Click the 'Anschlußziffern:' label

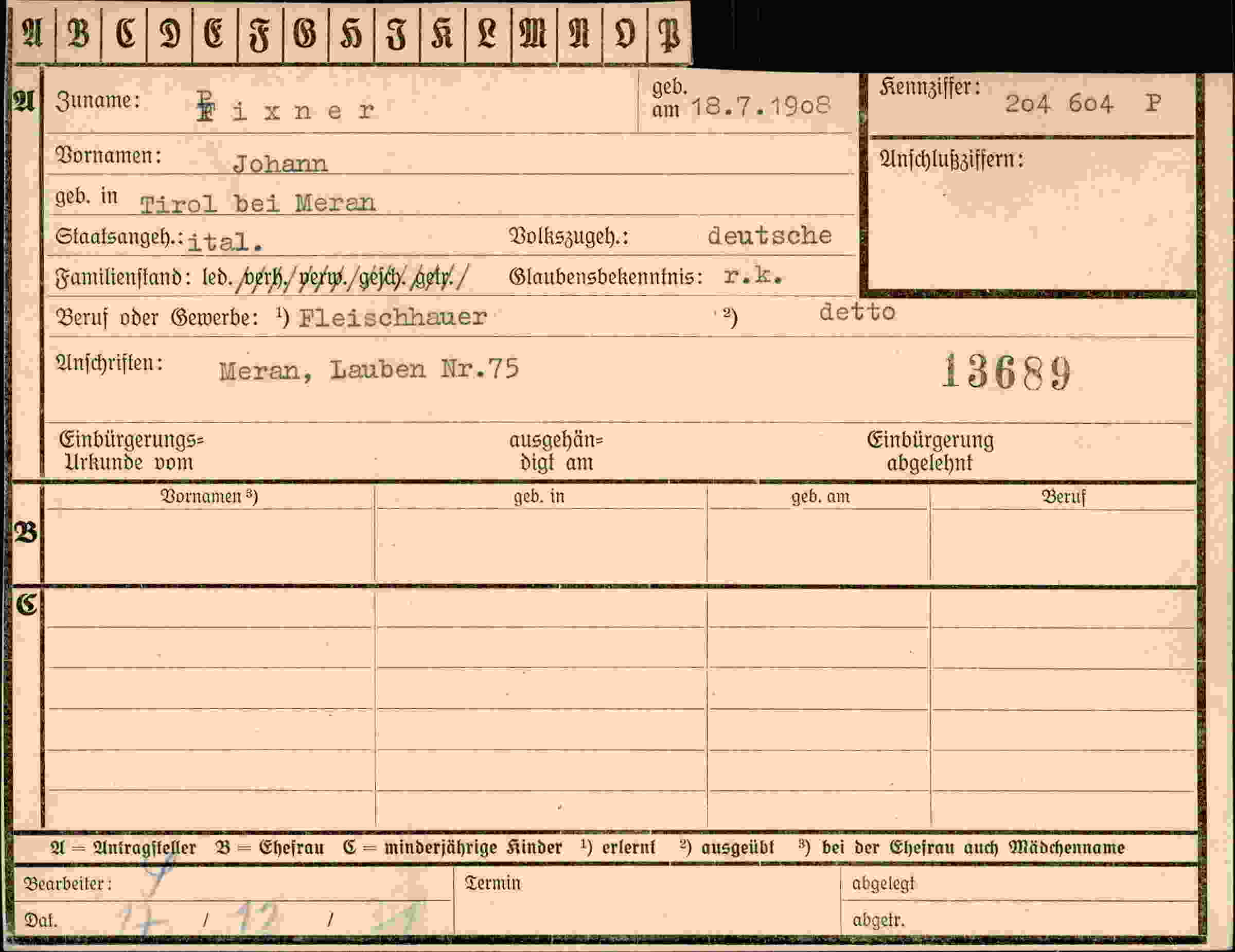pyautogui.click(x=951, y=159)
